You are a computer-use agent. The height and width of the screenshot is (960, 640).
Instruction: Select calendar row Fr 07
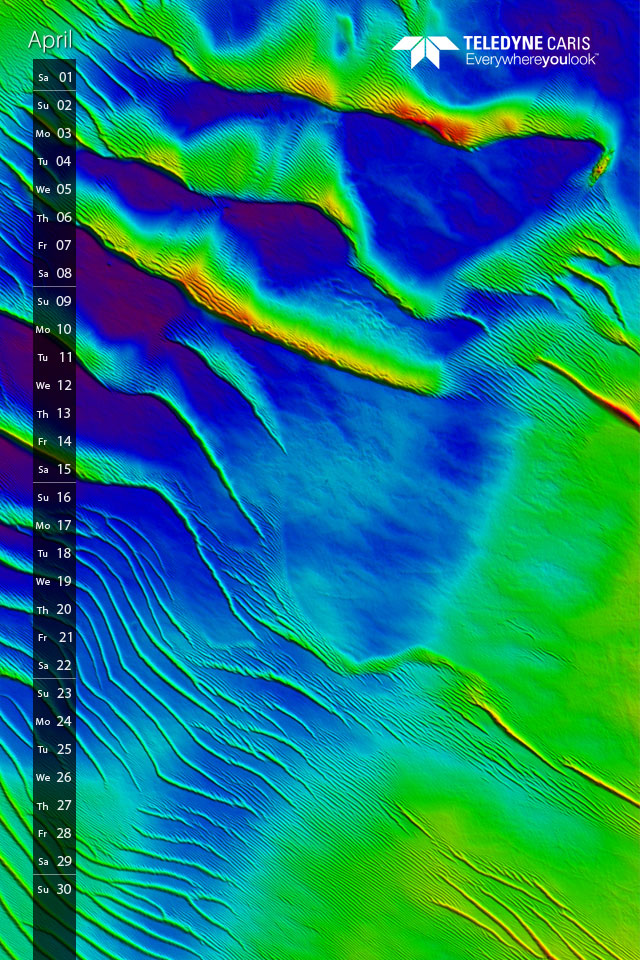click(x=55, y=246)
